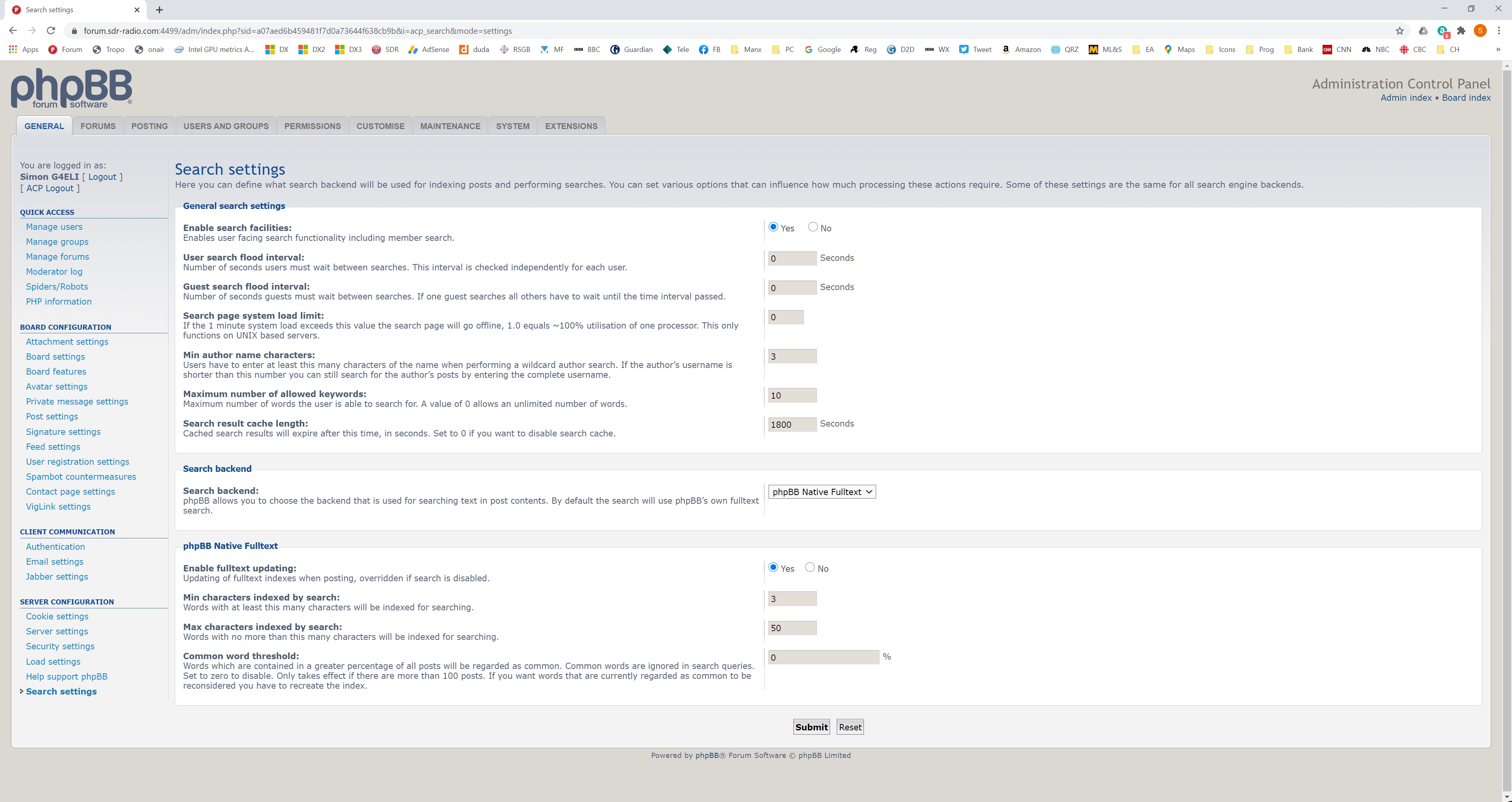The image size is (1512, 802).
Task: Click the Chrome profile avatar
Action: [1480, 31]
